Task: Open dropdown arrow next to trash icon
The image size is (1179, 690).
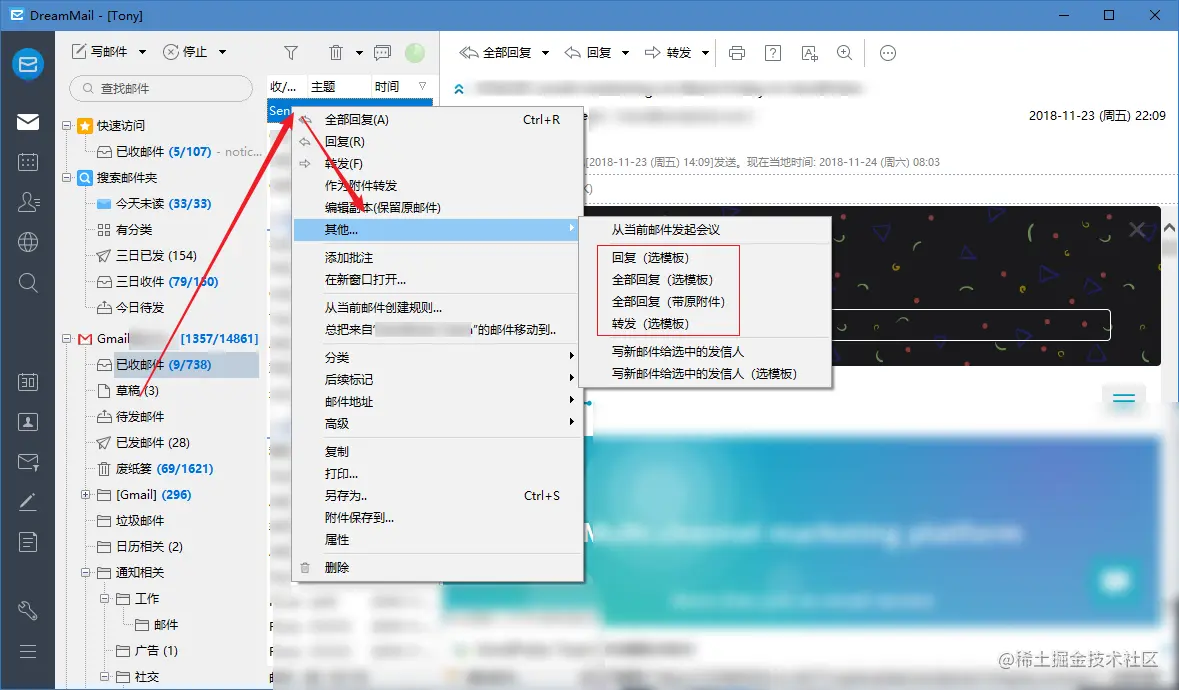Action: (x=359, y=53)
